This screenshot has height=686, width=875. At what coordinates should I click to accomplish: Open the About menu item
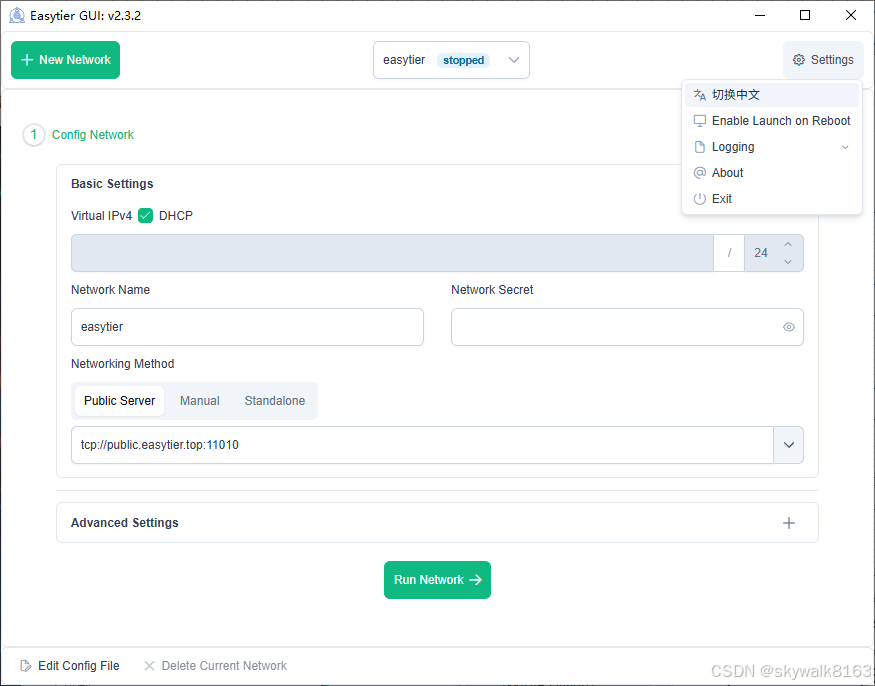[772, 172]
